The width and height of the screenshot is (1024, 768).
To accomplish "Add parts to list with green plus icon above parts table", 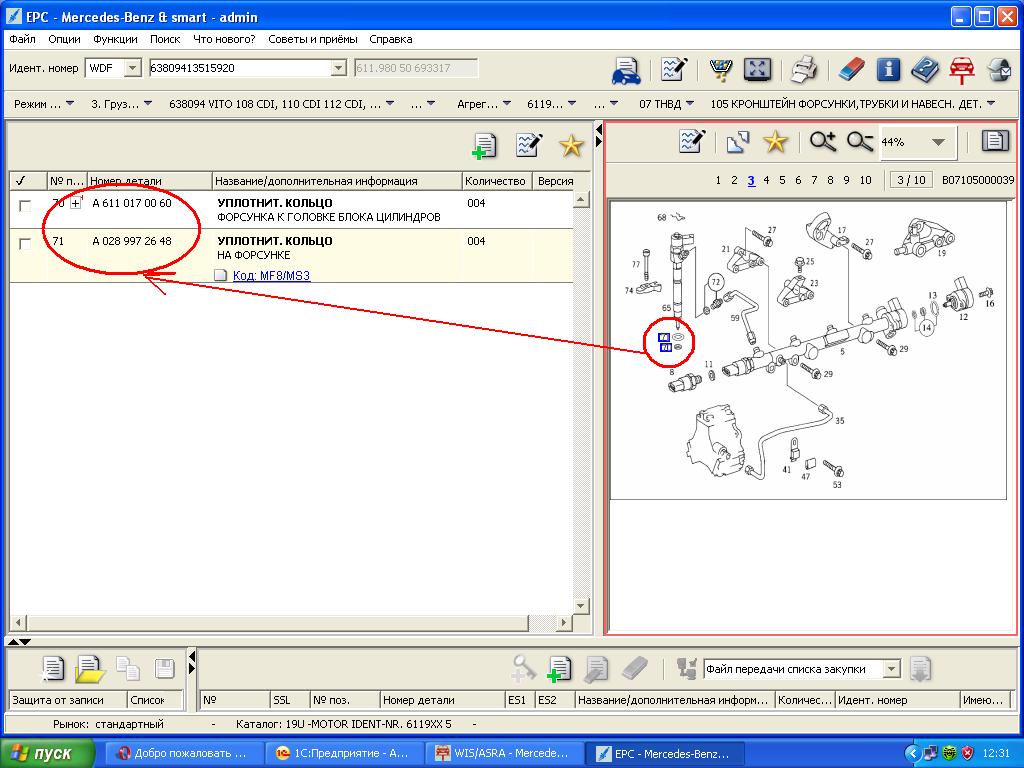I will tap(484, 145).
